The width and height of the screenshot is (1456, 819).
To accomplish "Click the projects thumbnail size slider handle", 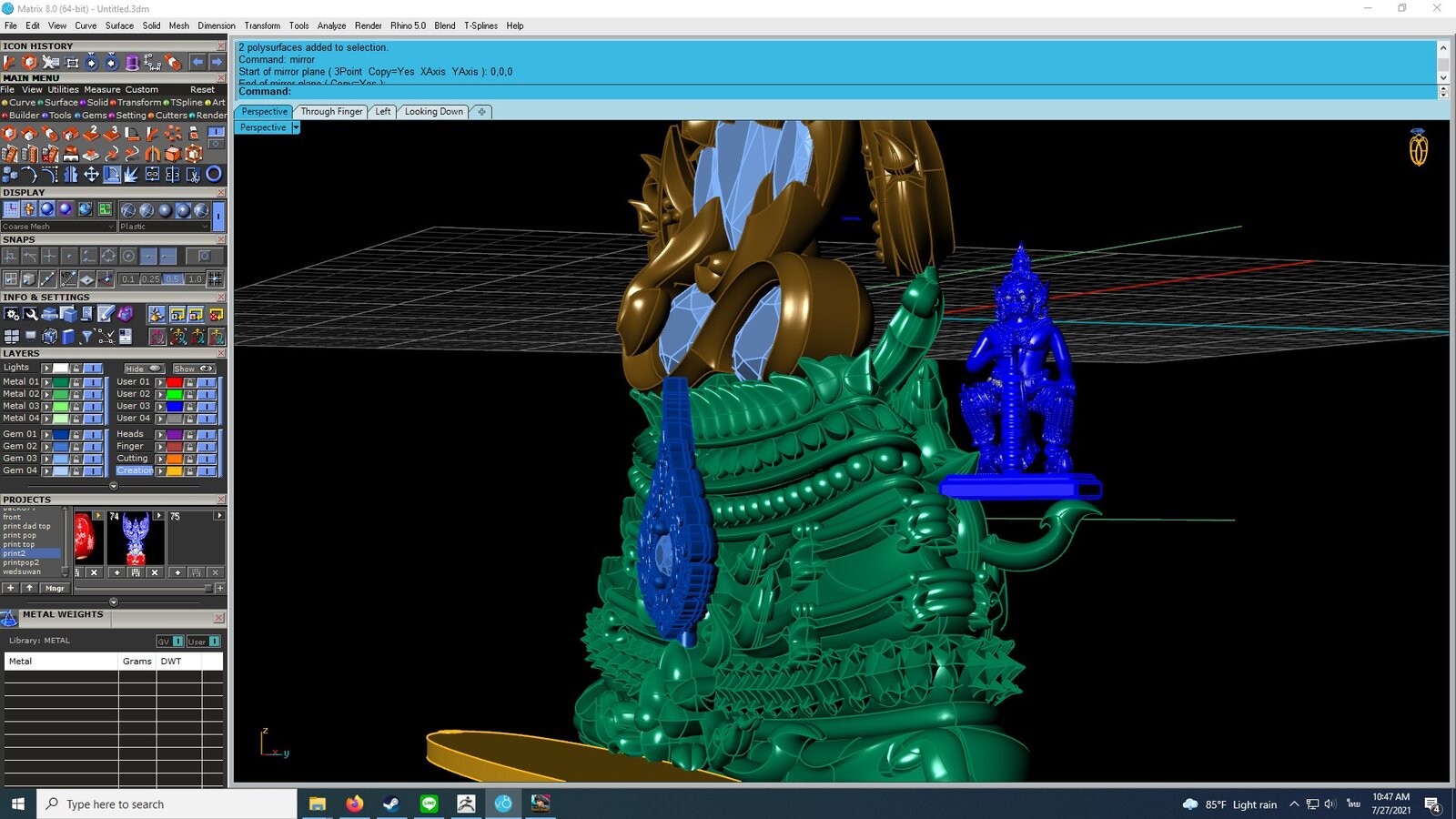I will pyautogui.click(x=208, y=588).
